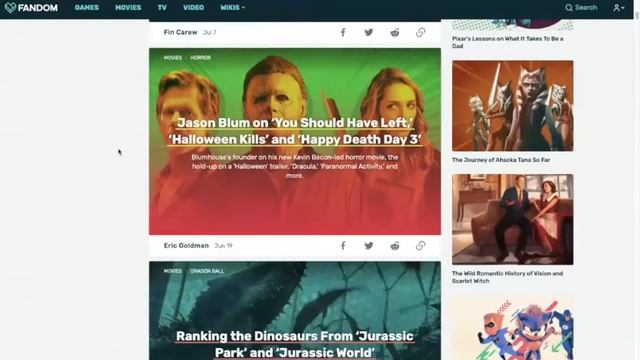This screenshot has height=360, width=640.
Task: Open the Movies menu item
Action: pyautogui.click(x=128, y=7)
